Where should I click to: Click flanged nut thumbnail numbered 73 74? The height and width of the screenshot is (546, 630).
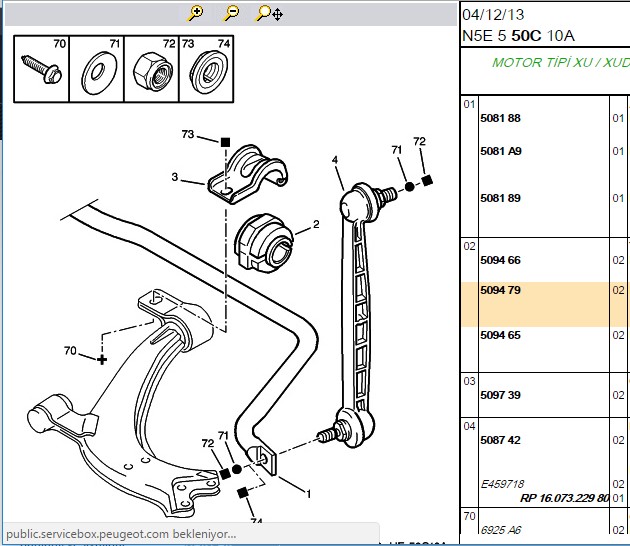(x=206, y=69)
